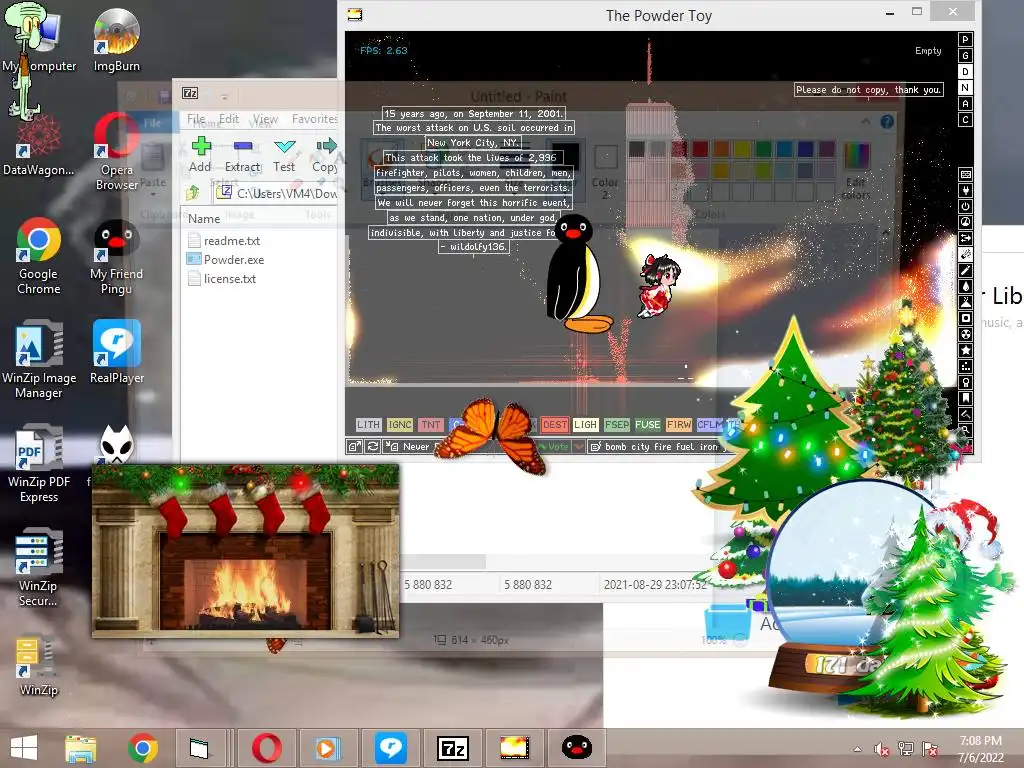Open the File menu in 7-Zip
1024x768 pixels.
(x=196, y=119)
